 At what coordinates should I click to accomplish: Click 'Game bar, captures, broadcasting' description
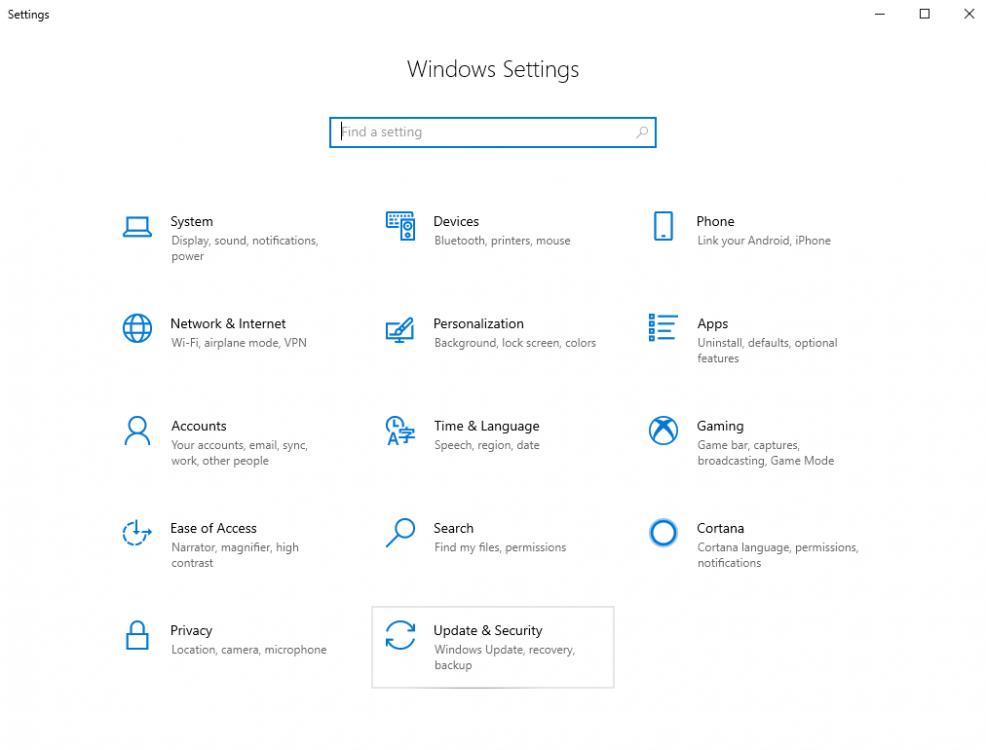coord(765,453)
